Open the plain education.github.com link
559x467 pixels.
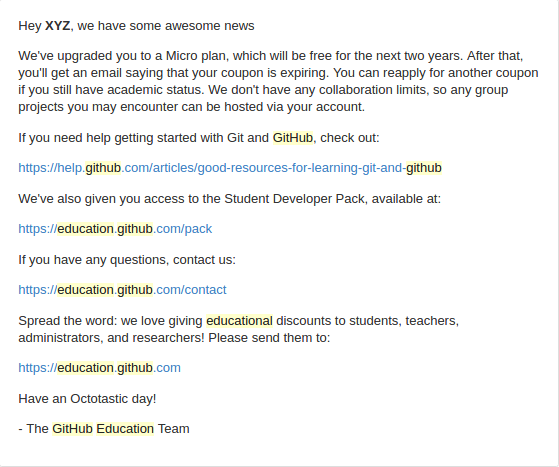tap(99, 368)
